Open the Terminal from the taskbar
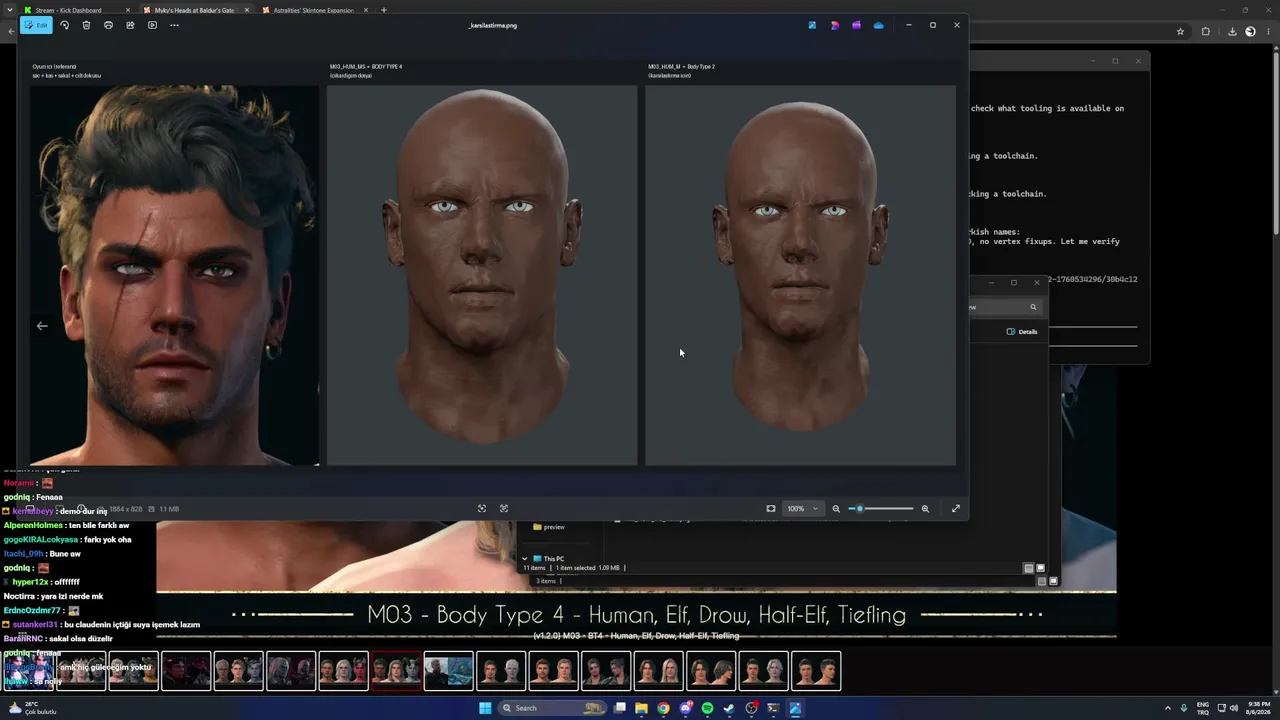The height and width of the screenshot is (720, 1280). 773,708
